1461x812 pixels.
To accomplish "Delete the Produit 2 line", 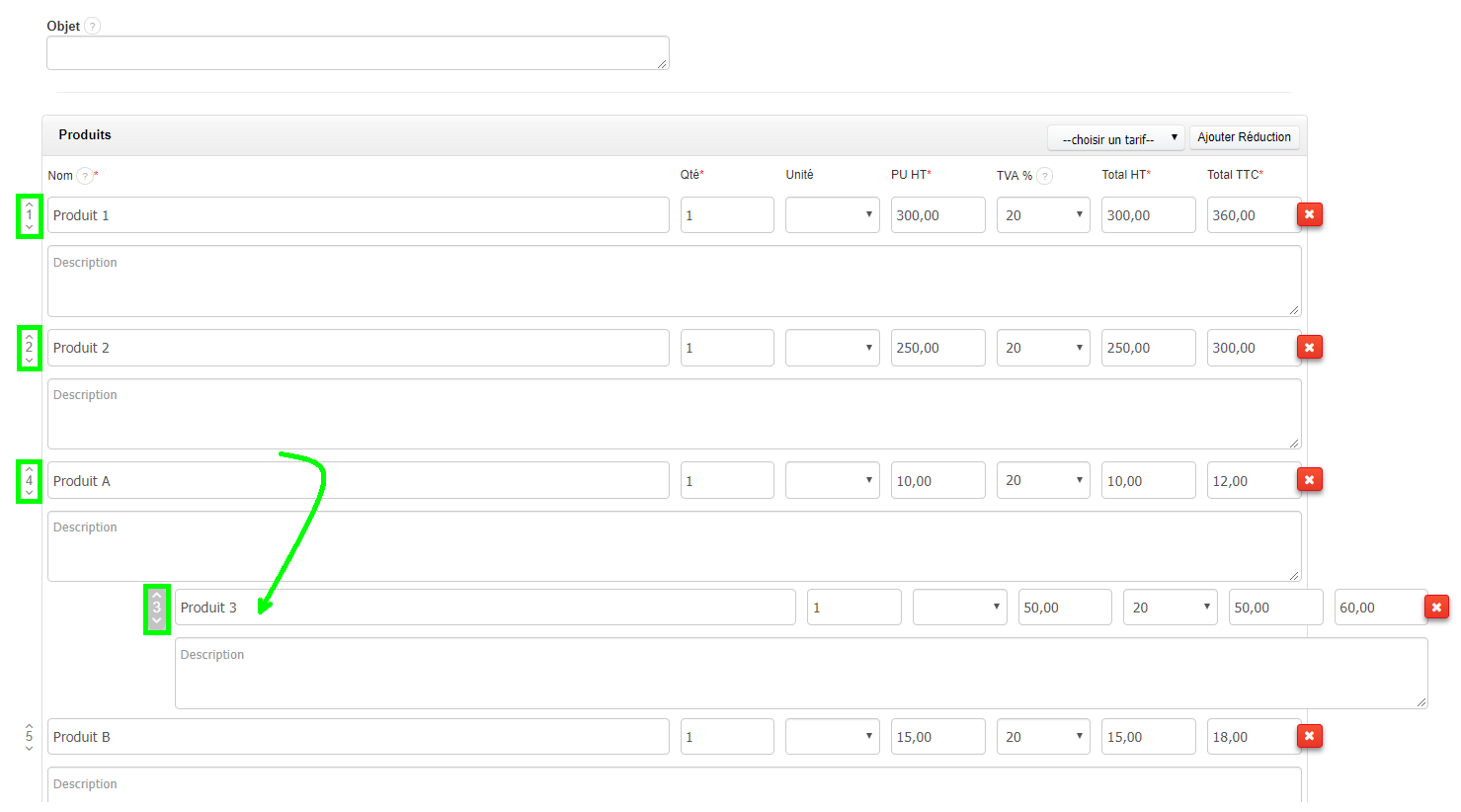I will point(1309,347).
